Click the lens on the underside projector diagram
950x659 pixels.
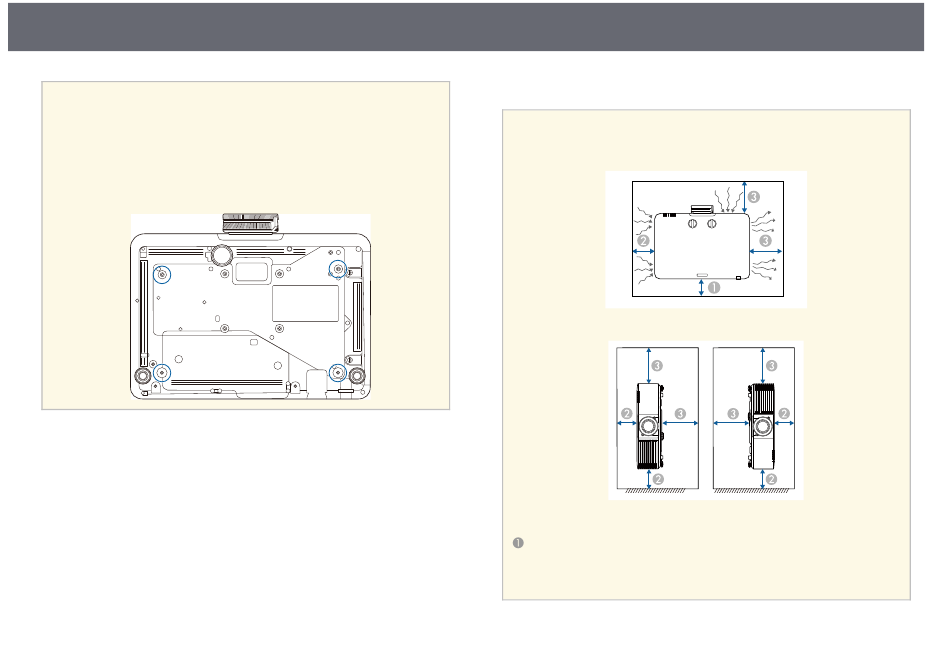pyautogui.click(x=250, y=223)
